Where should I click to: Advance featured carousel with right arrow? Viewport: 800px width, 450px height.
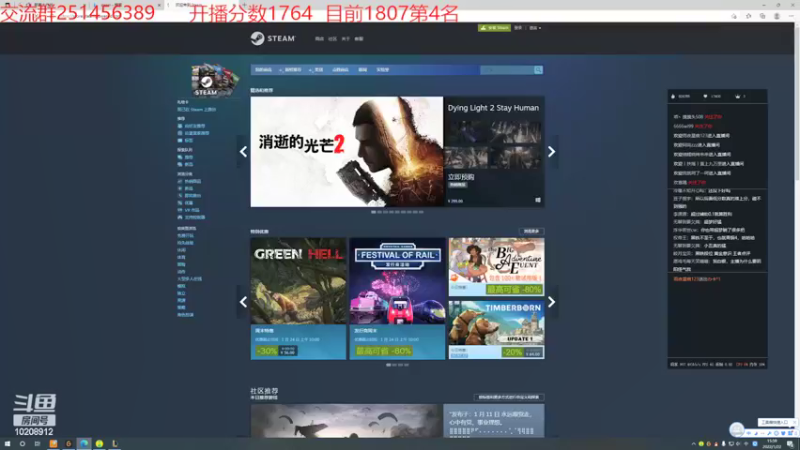click(552, 152)
